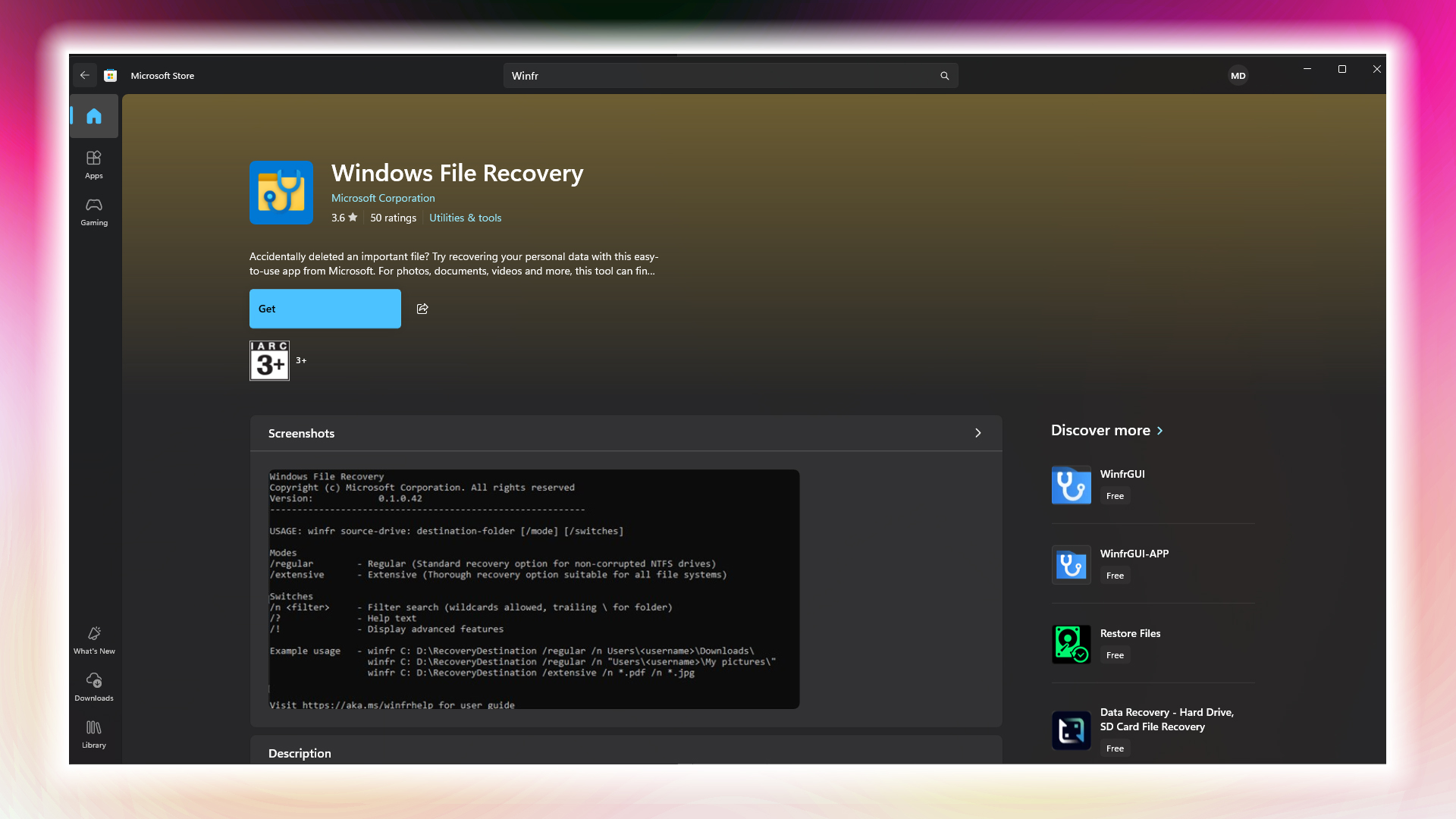Click the Screenshots section heading

[301, 433]
